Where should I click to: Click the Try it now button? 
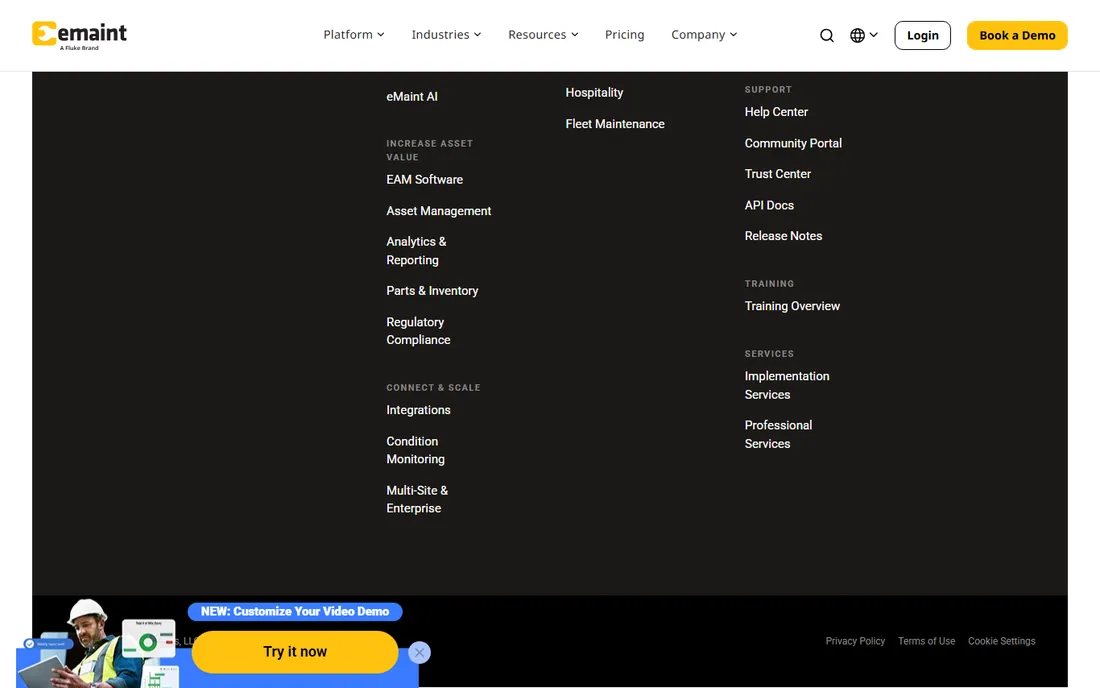295,652
